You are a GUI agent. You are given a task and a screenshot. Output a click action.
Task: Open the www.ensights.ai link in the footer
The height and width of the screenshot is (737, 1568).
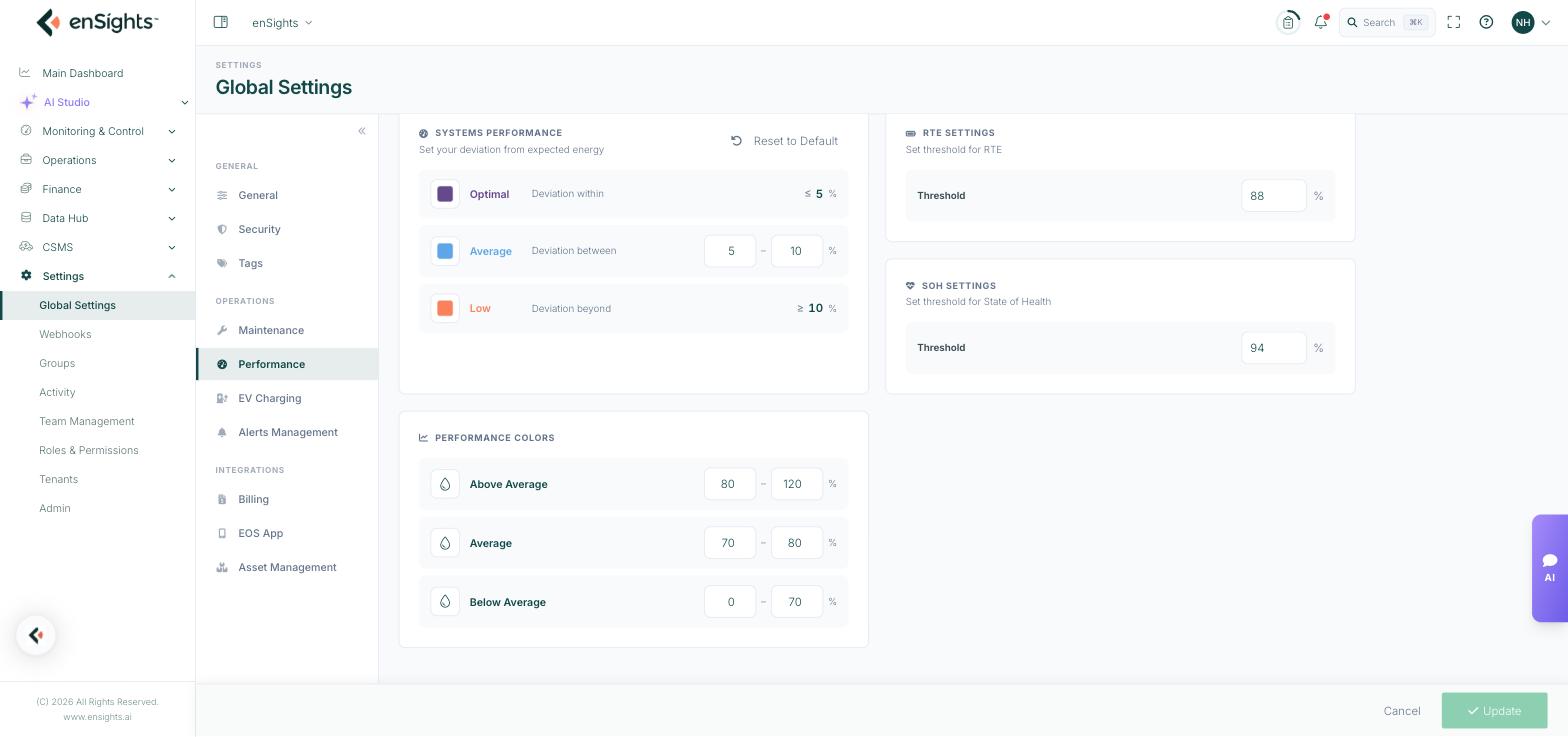pos(97,717)
